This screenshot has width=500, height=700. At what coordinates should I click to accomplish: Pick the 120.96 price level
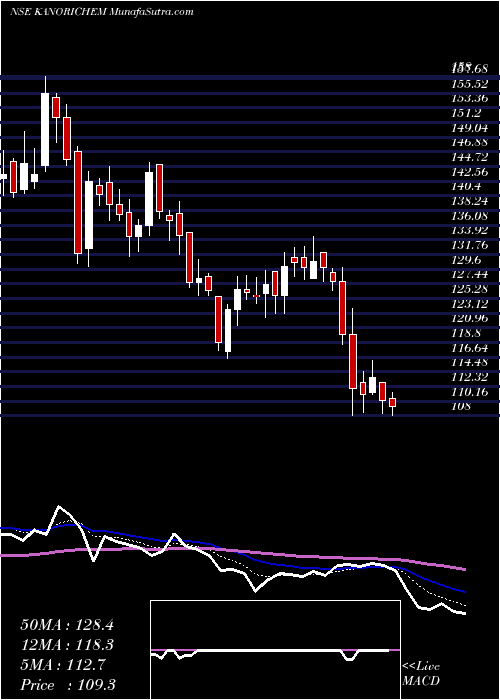[x=469, y=319]
